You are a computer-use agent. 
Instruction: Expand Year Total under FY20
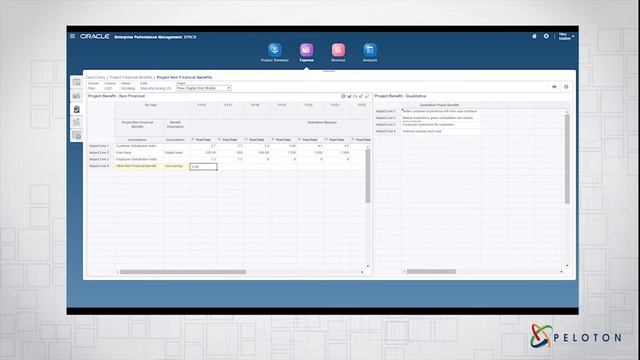pos(300,140)
